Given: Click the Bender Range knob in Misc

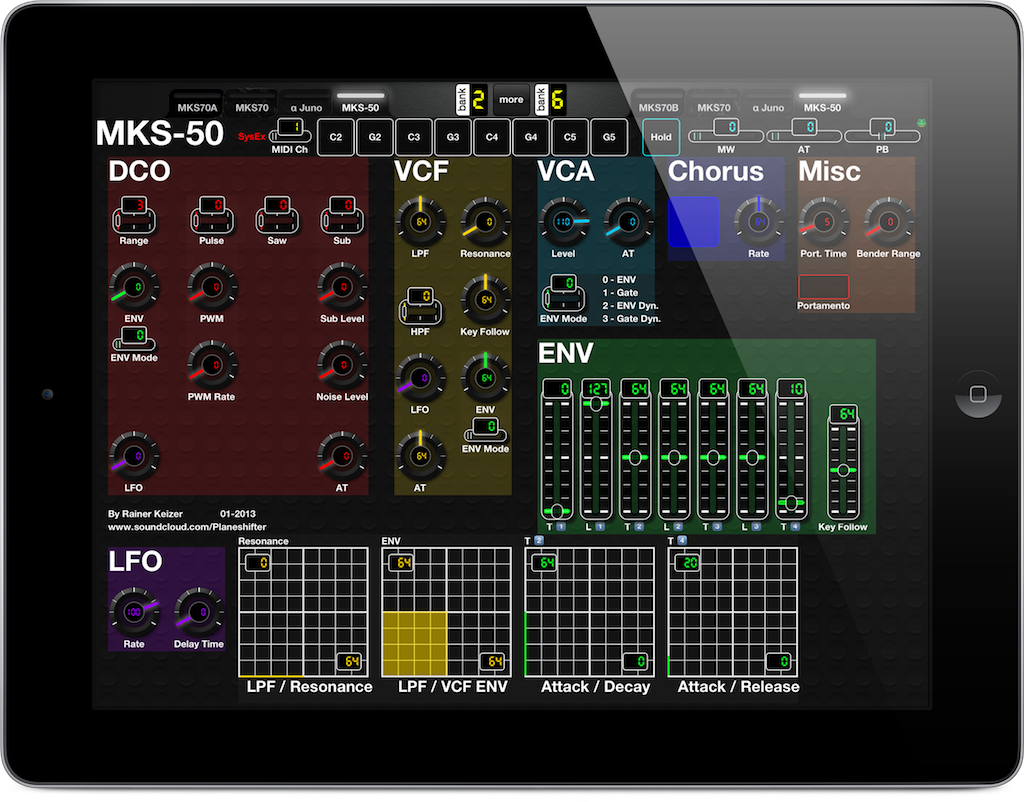Looking at the screenshot, I should click(x=888, y=224).
